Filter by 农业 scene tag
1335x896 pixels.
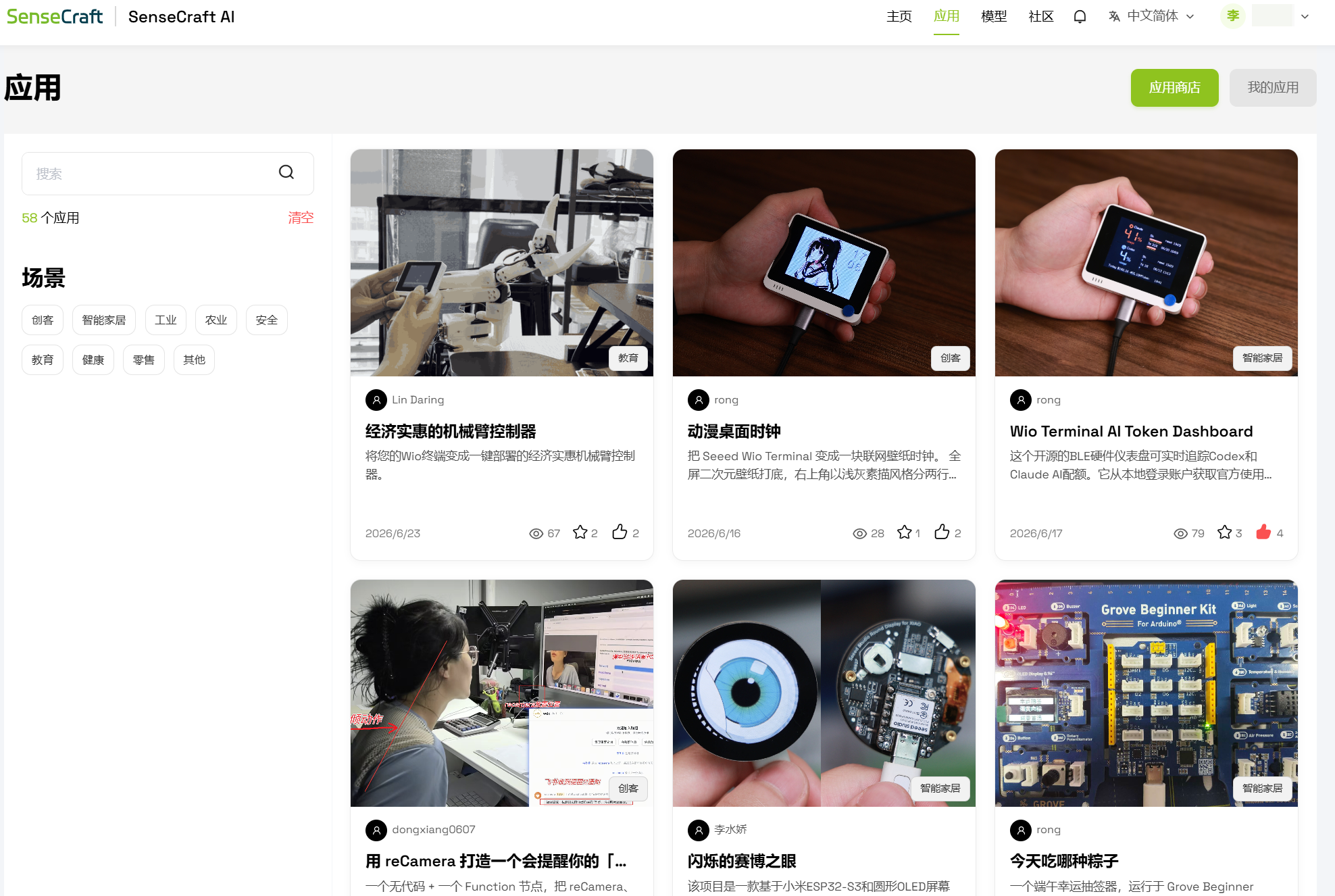pos(216,320)
